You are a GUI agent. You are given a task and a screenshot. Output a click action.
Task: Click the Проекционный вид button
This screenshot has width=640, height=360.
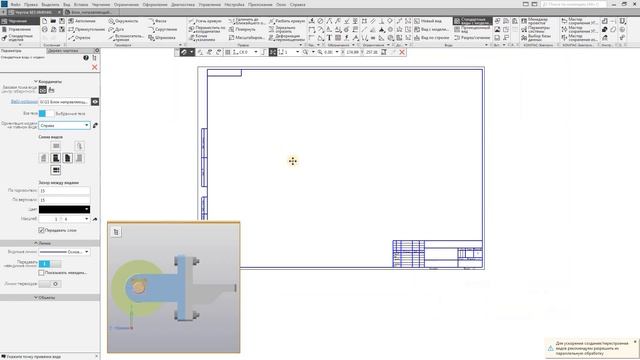[472, 29]
